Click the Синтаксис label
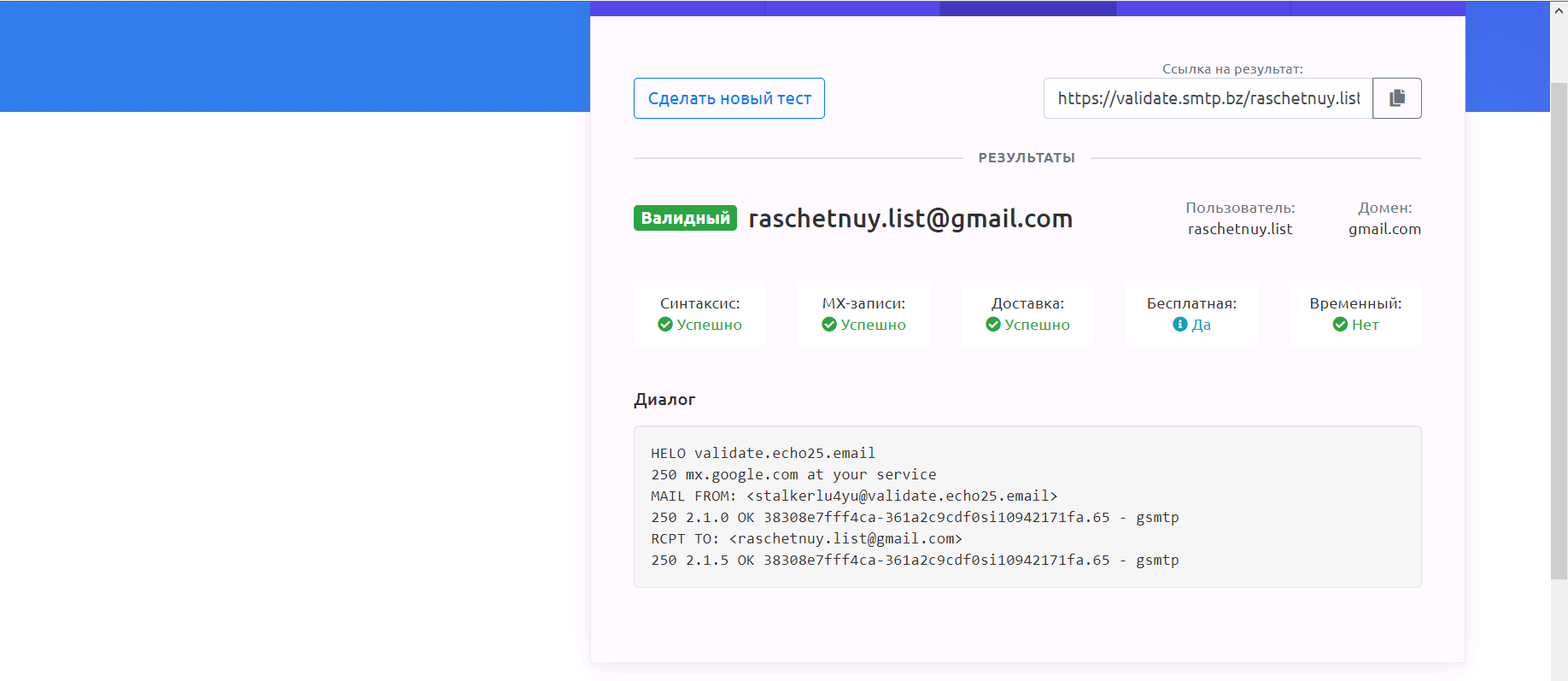1568x681 pixels. pos(700,303)
